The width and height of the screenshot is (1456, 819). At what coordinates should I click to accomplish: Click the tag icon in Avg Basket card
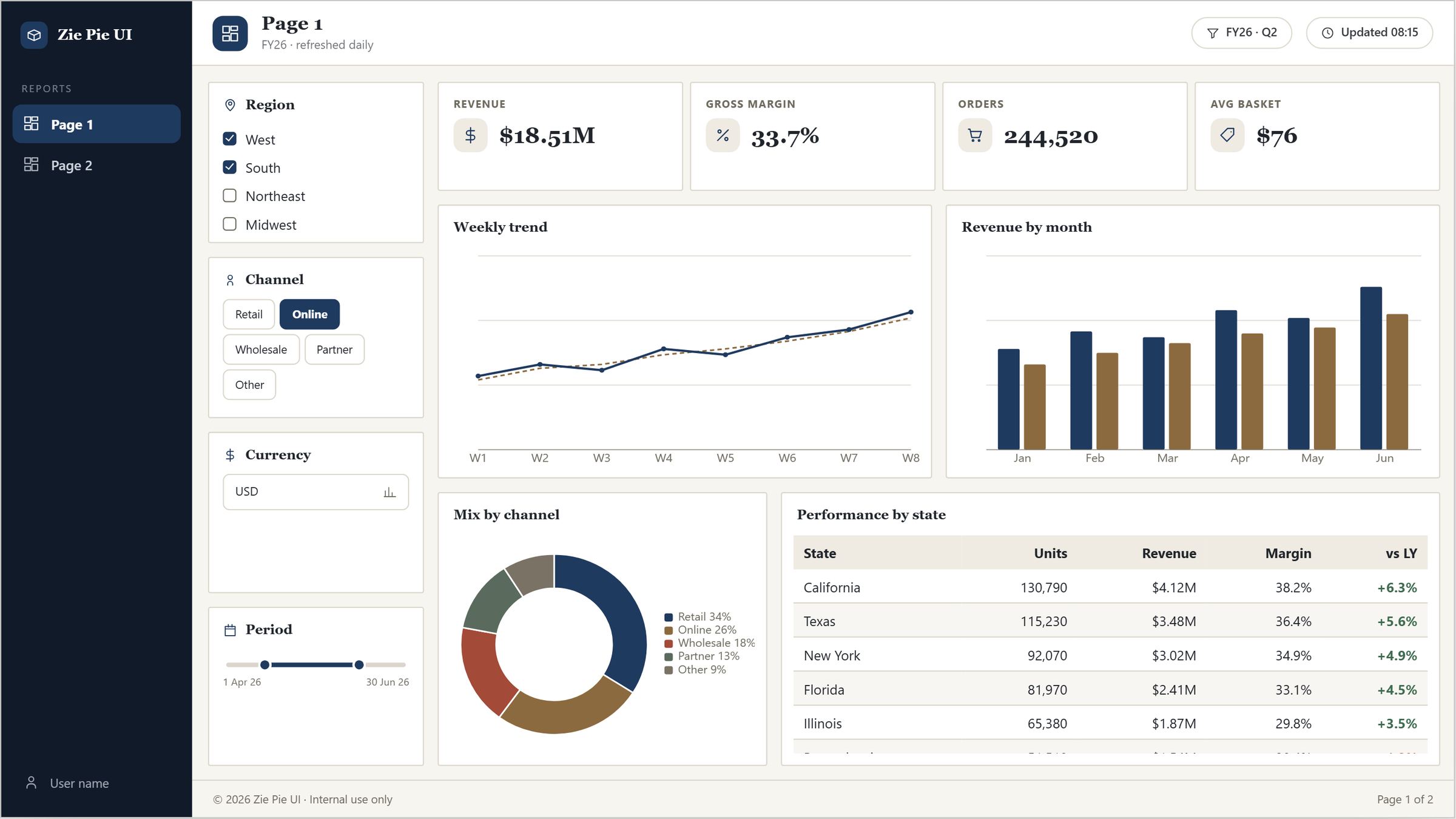(x=1227, y=135)
